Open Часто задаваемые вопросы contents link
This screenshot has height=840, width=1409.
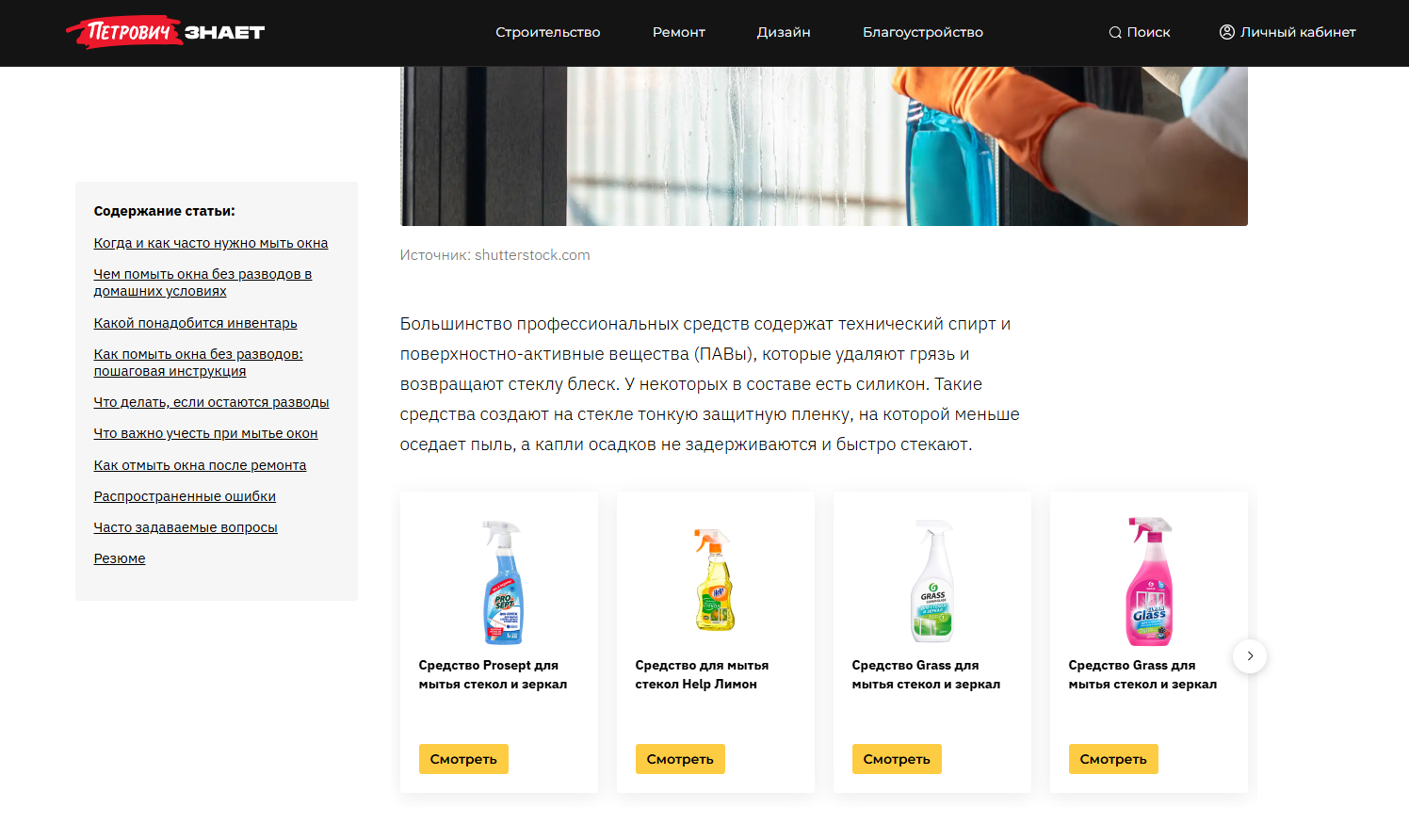pos(186,527)
